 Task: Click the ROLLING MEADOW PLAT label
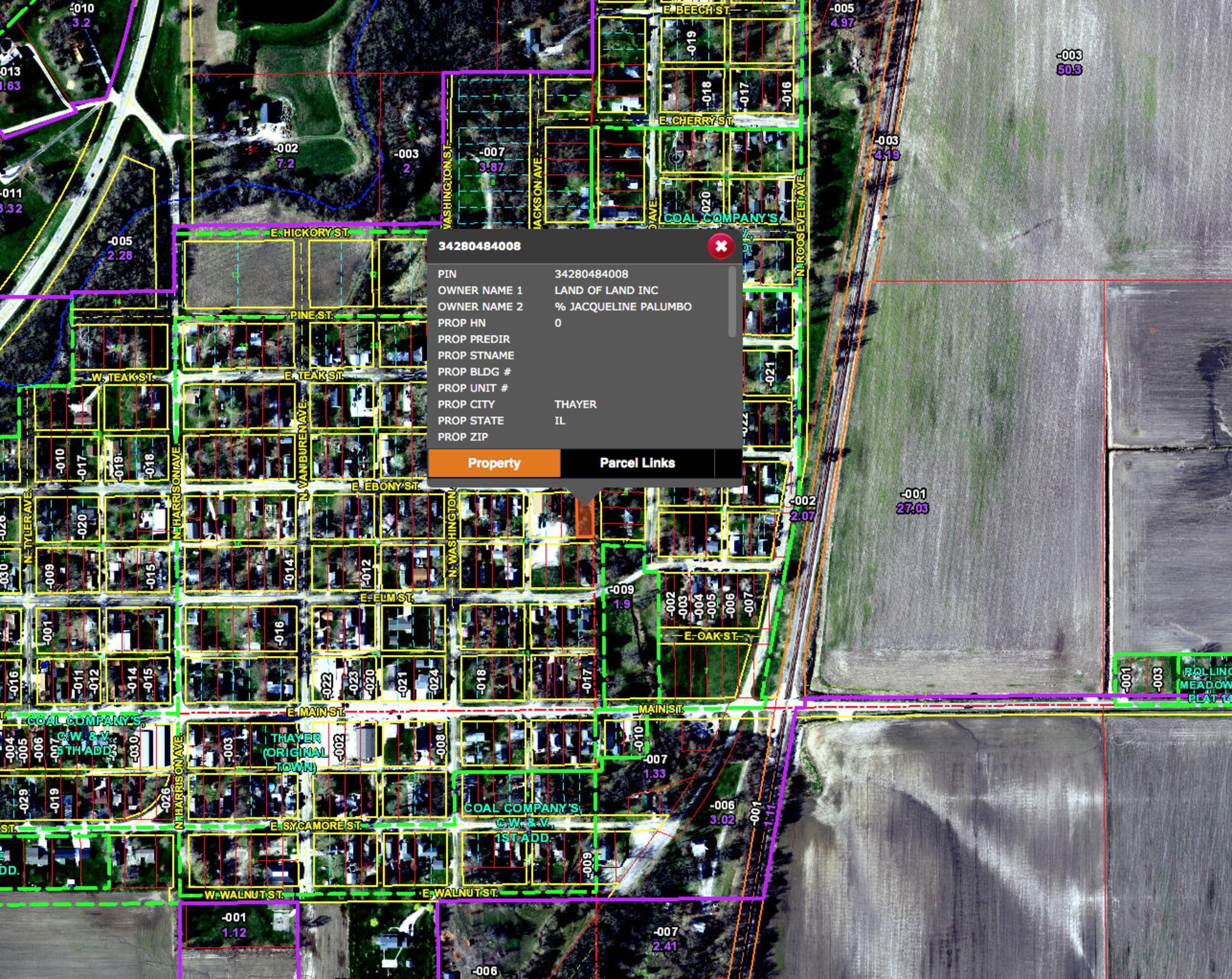(x=1206, y=684)
